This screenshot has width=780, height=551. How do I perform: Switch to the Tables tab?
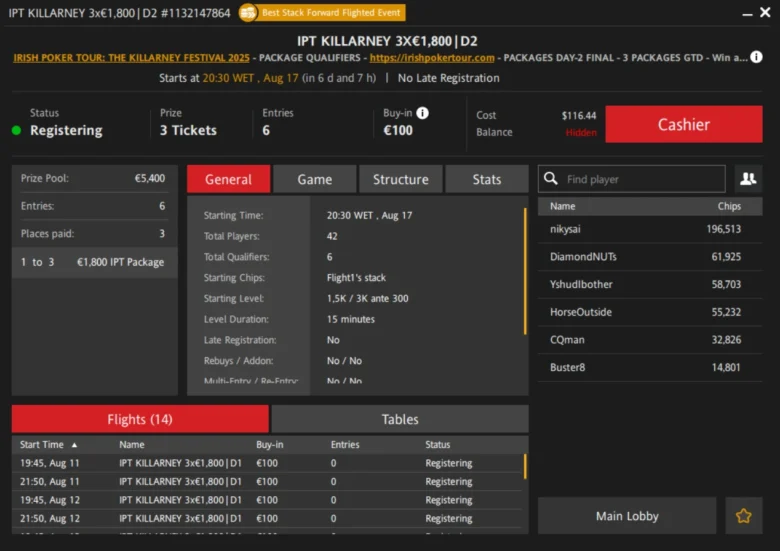[x=400, y=419]
